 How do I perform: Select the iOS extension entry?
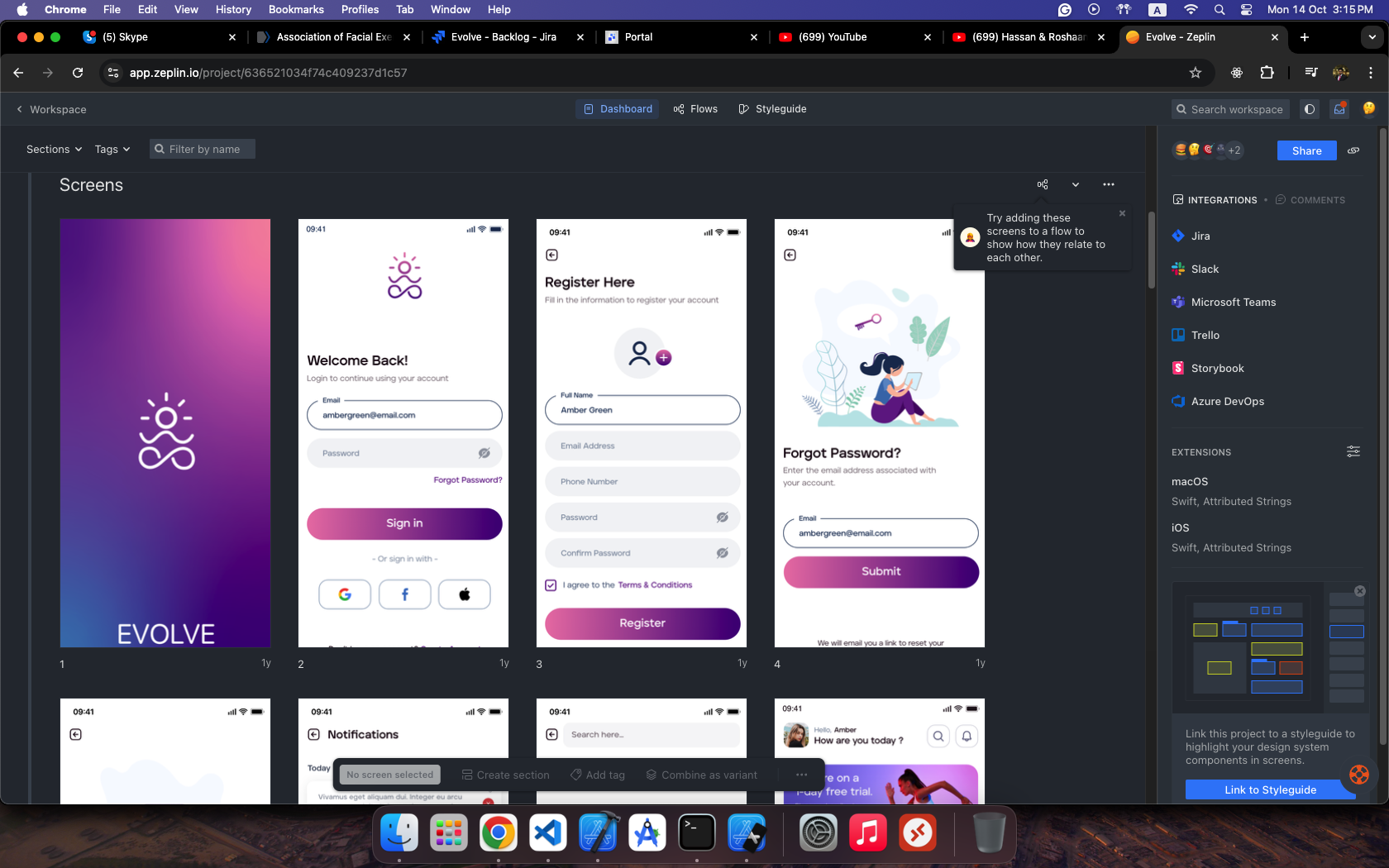(x=1231, y=537)
